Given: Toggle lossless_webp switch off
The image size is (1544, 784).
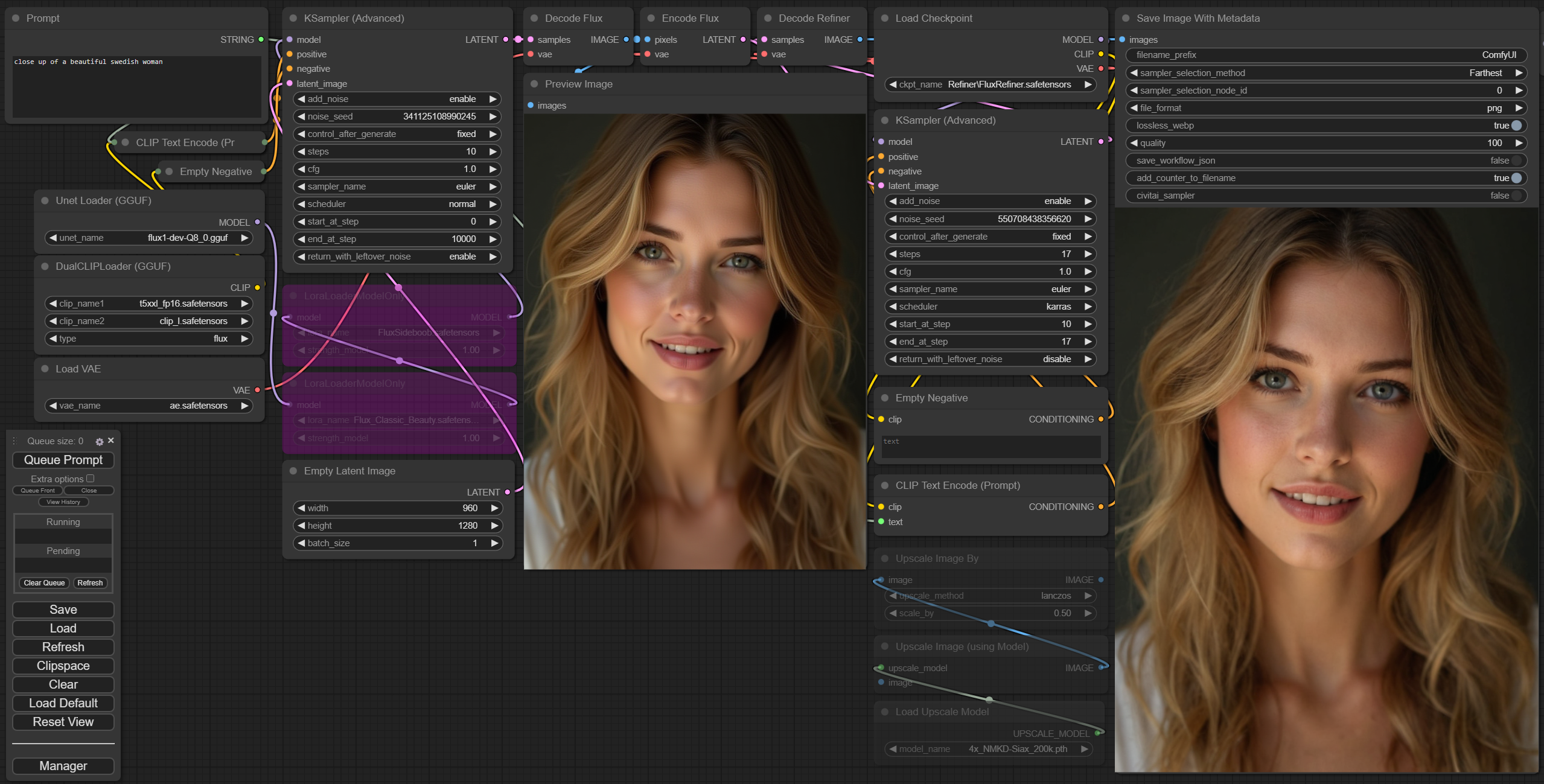Looking at the screenshot, I should (x=1516, y=126).
